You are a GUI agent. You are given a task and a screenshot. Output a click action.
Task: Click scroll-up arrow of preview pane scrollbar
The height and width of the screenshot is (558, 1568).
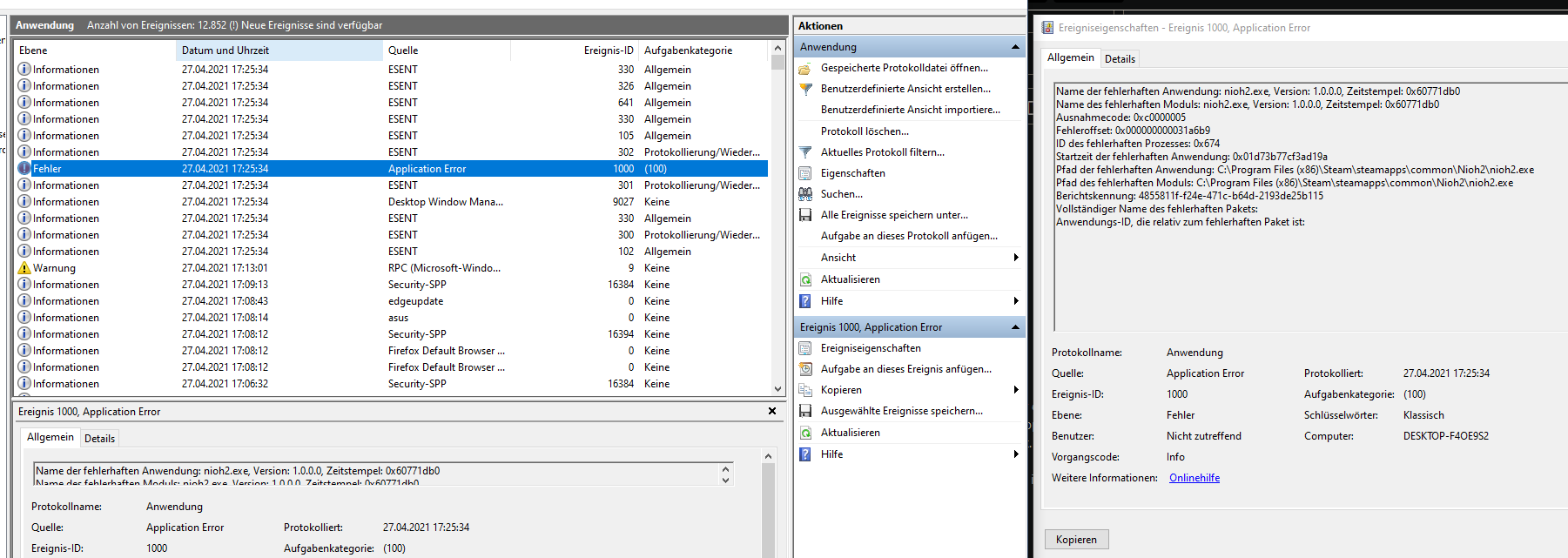[768, 456]
